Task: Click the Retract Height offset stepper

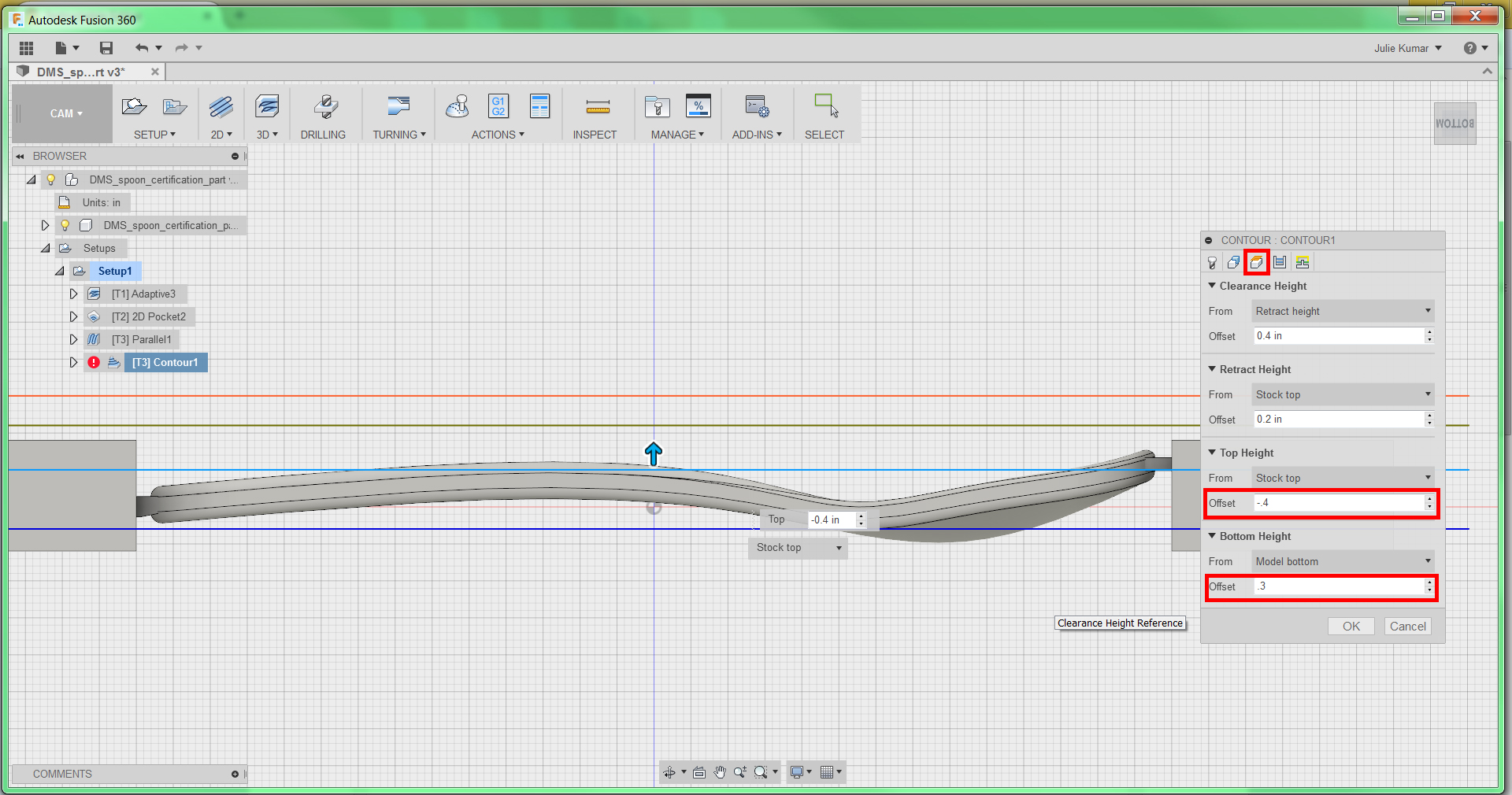Action: pyautogui.click(x=1429, y=420)
